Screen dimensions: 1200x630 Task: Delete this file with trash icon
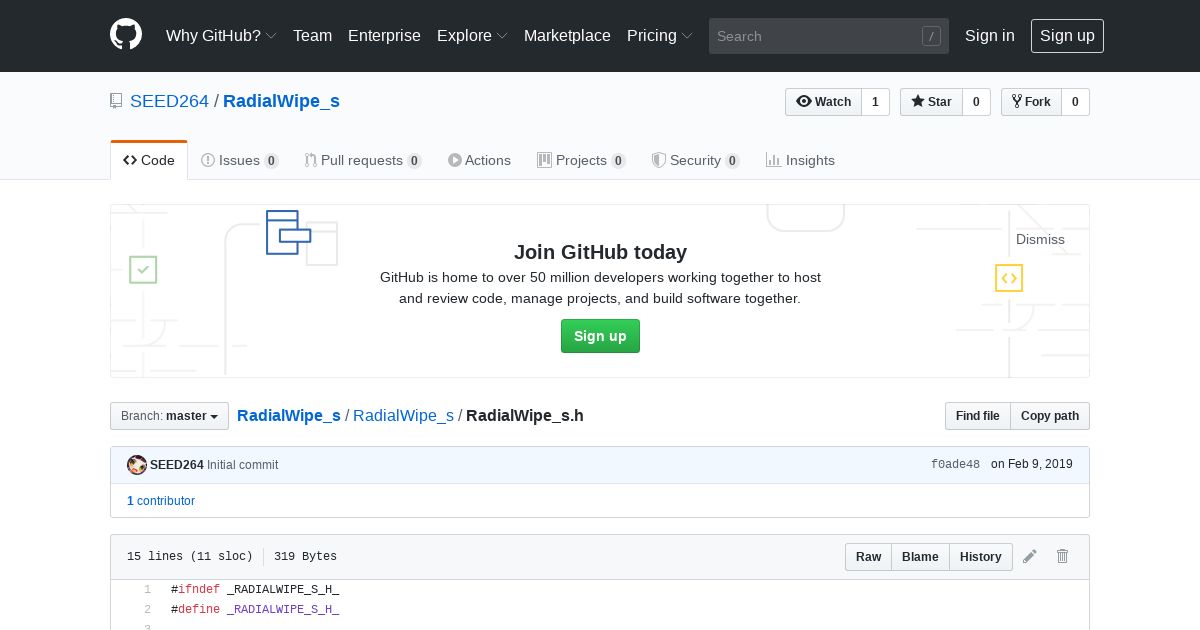[1063, 556]
